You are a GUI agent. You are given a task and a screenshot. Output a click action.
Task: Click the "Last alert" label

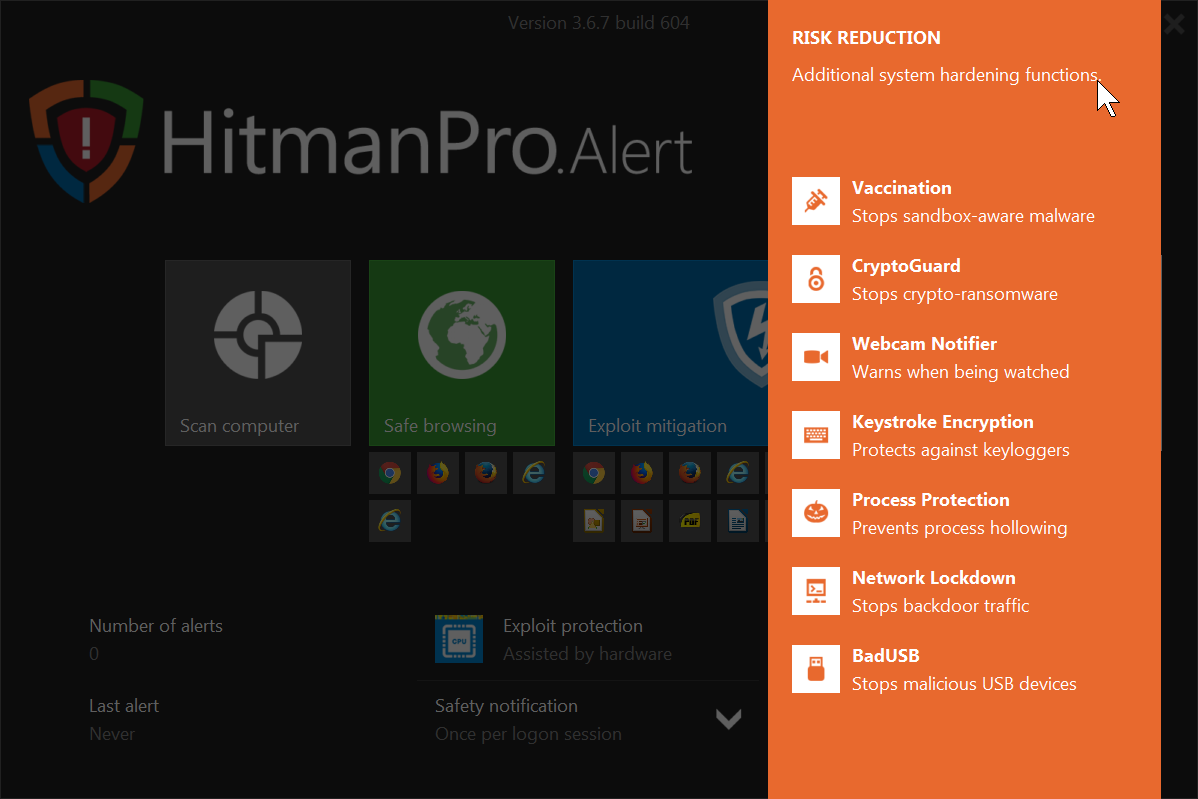(x=124, y=706)
